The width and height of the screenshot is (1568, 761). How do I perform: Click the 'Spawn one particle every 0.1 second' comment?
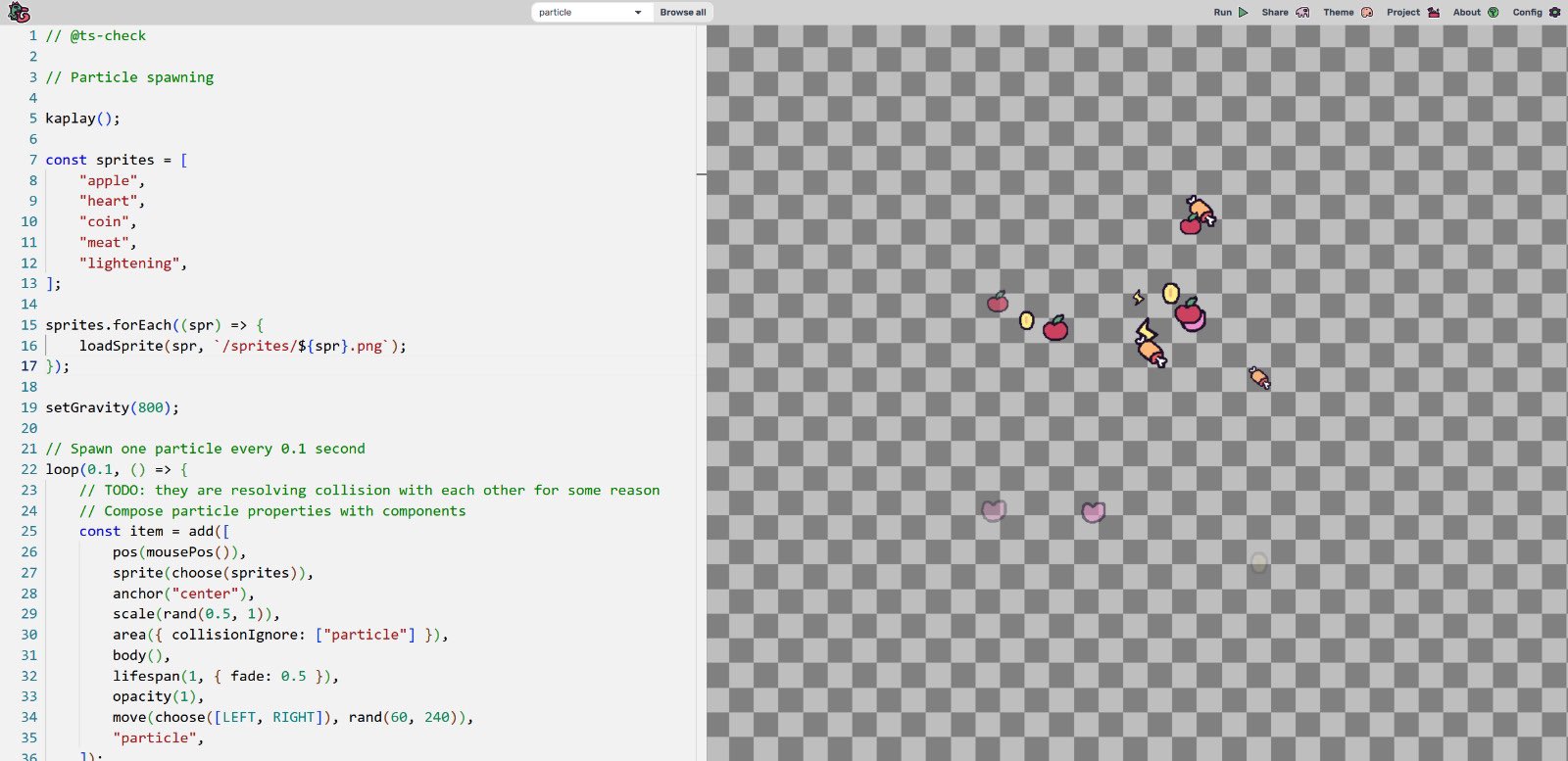205,449
